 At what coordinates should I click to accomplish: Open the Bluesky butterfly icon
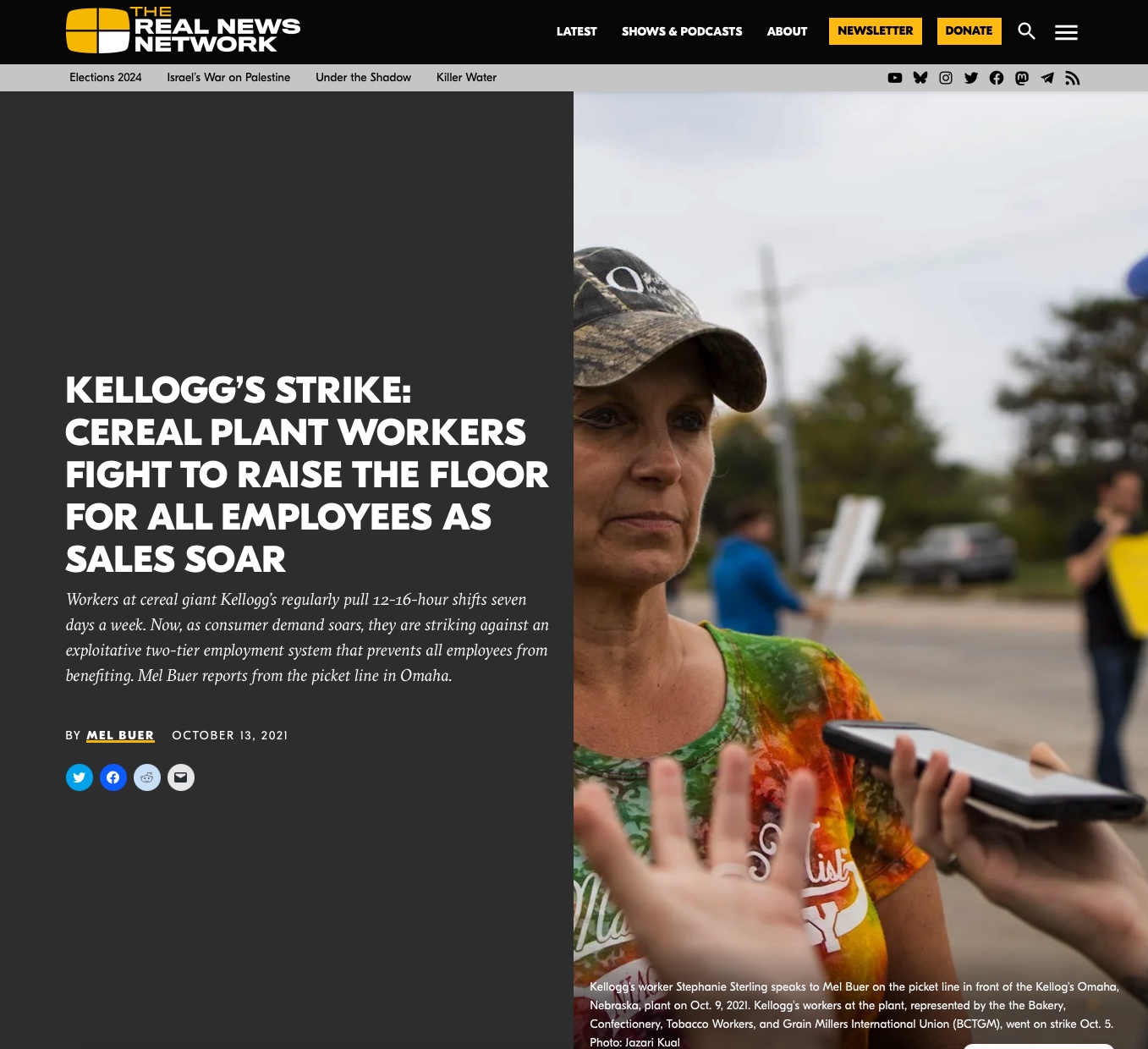(x=920, y=78)
